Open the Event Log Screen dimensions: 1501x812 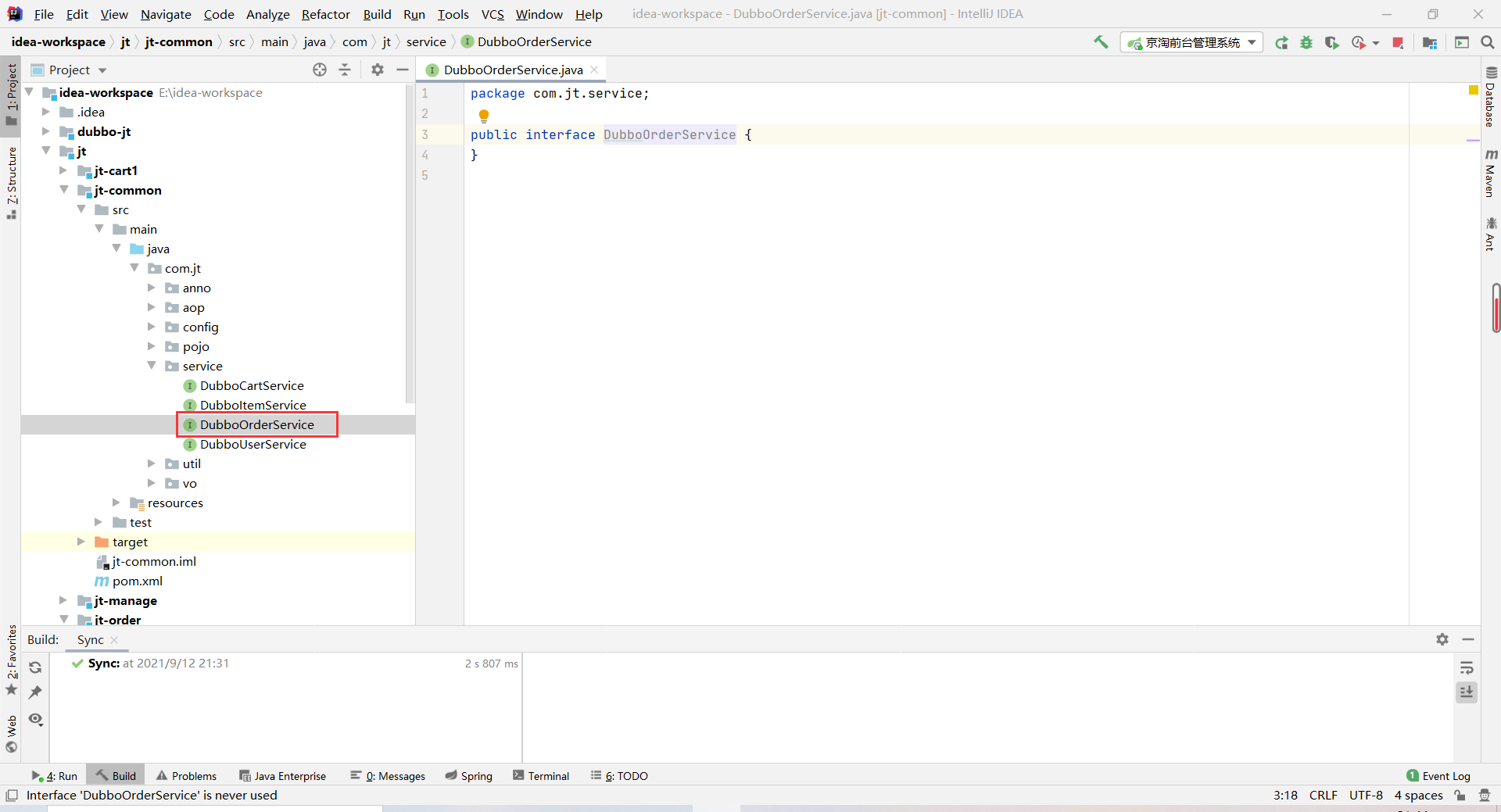(1438, 776)
